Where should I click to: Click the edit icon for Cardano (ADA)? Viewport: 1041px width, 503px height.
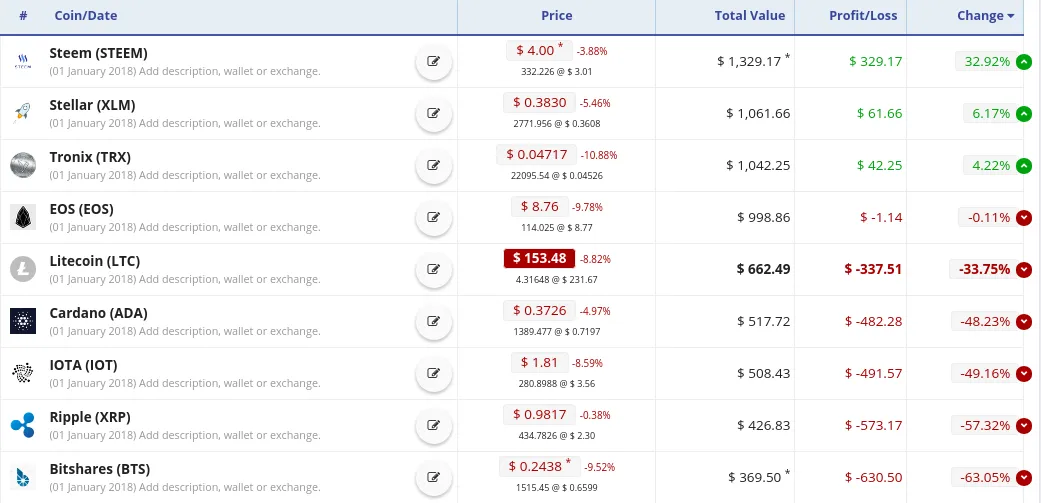point(434,322)
